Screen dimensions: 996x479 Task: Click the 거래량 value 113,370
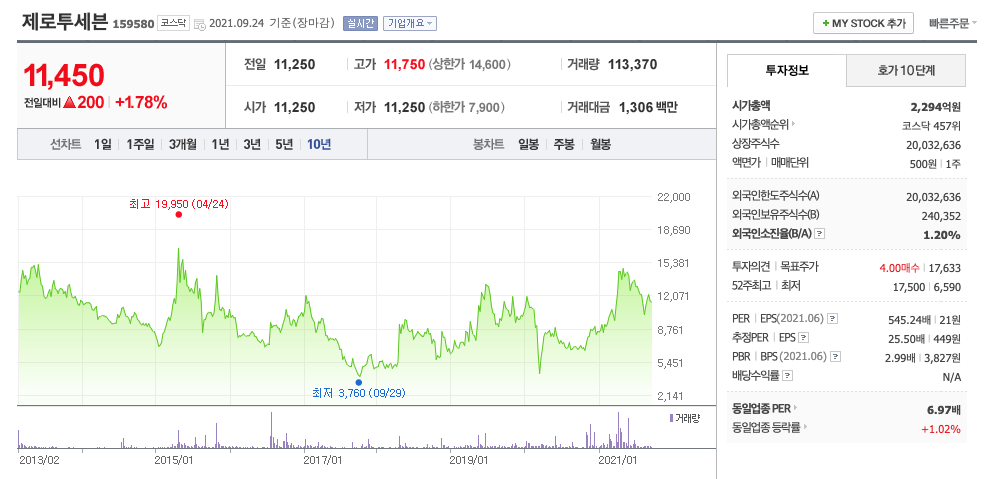[633, 64]
